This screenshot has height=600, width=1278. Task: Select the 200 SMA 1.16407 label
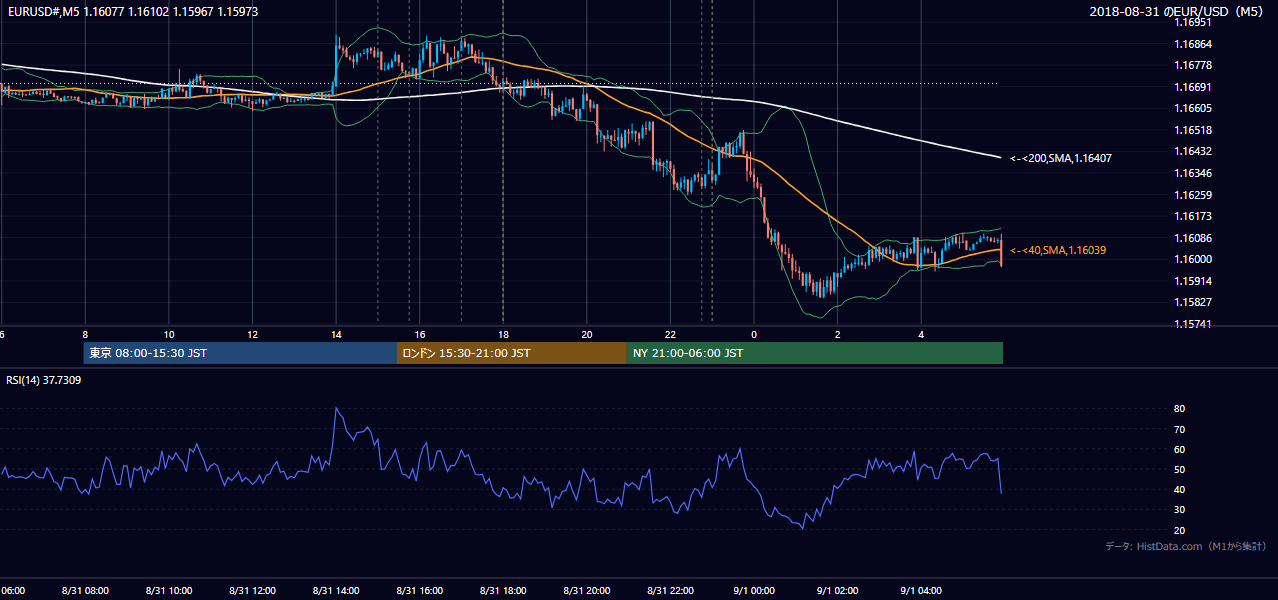(x=1061, y=158)
